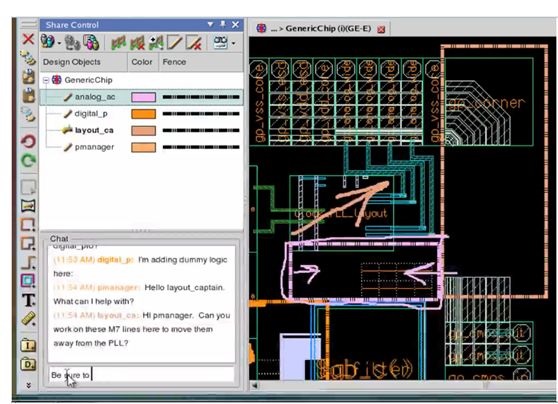Click the GenericChip root node icon
The width and height of the screenshot is (558, 404).
[57, 80]
